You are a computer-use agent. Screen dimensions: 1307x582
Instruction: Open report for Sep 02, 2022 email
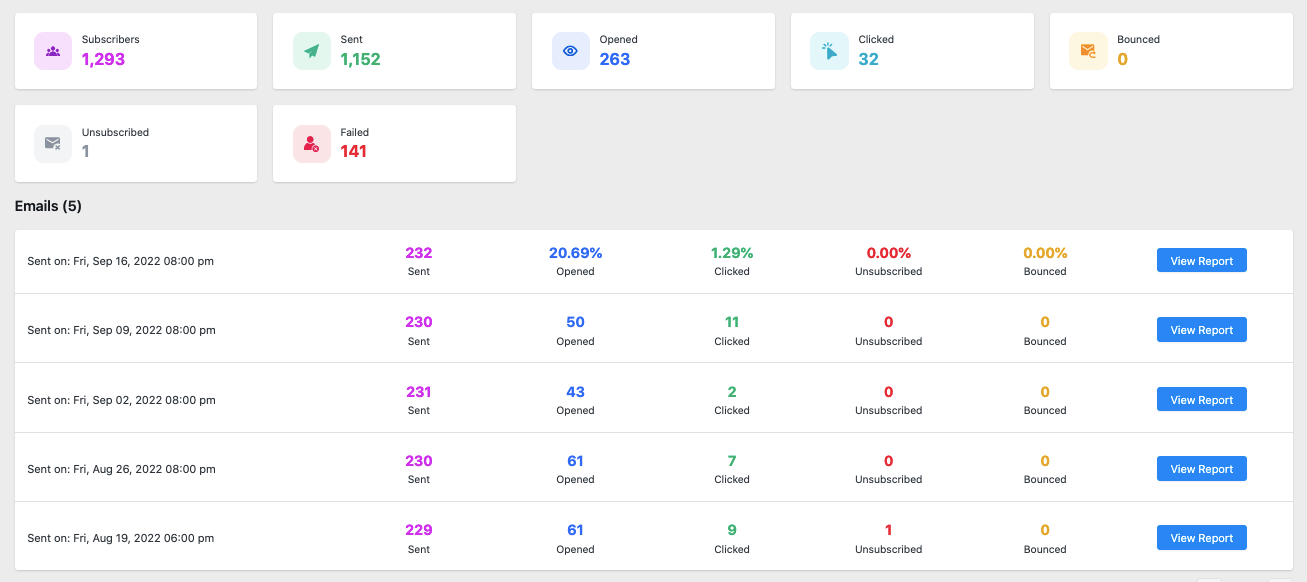(1201, 400)
